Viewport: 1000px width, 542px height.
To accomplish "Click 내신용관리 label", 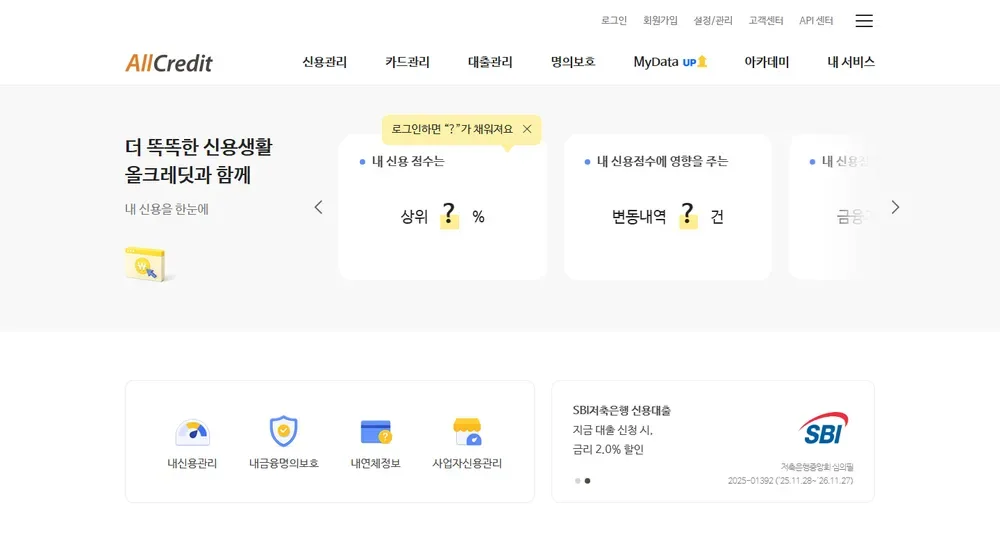I will (192, 464).
